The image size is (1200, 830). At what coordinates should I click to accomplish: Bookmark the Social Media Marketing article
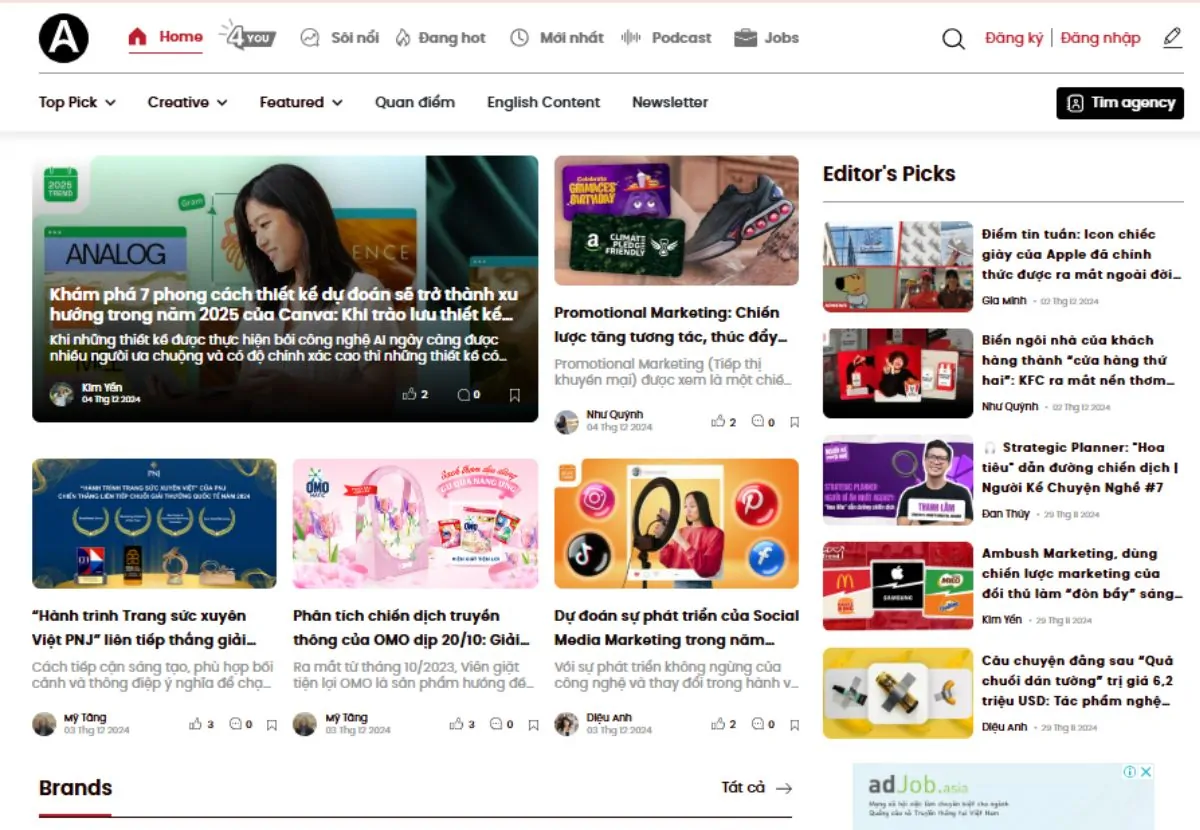coord(794,725)
